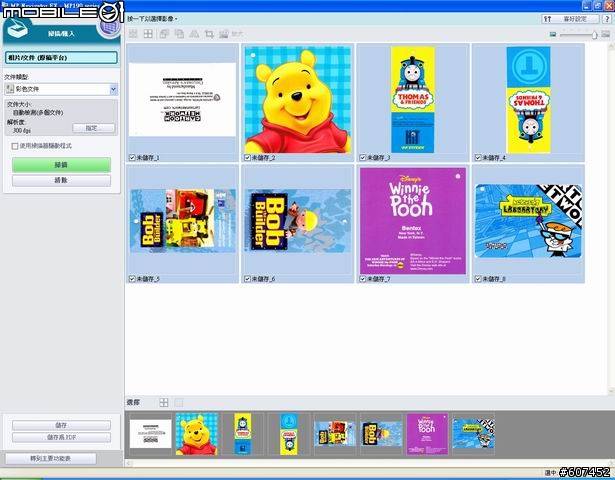
Task: Select the Trimming crop tool icon
Action: (209, 34)
